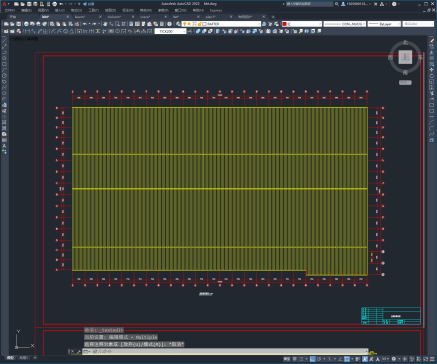Toggle RAFTER layer on/off light bulb
The height and width of the screenshot is (364, 437).
click(184, 24)
